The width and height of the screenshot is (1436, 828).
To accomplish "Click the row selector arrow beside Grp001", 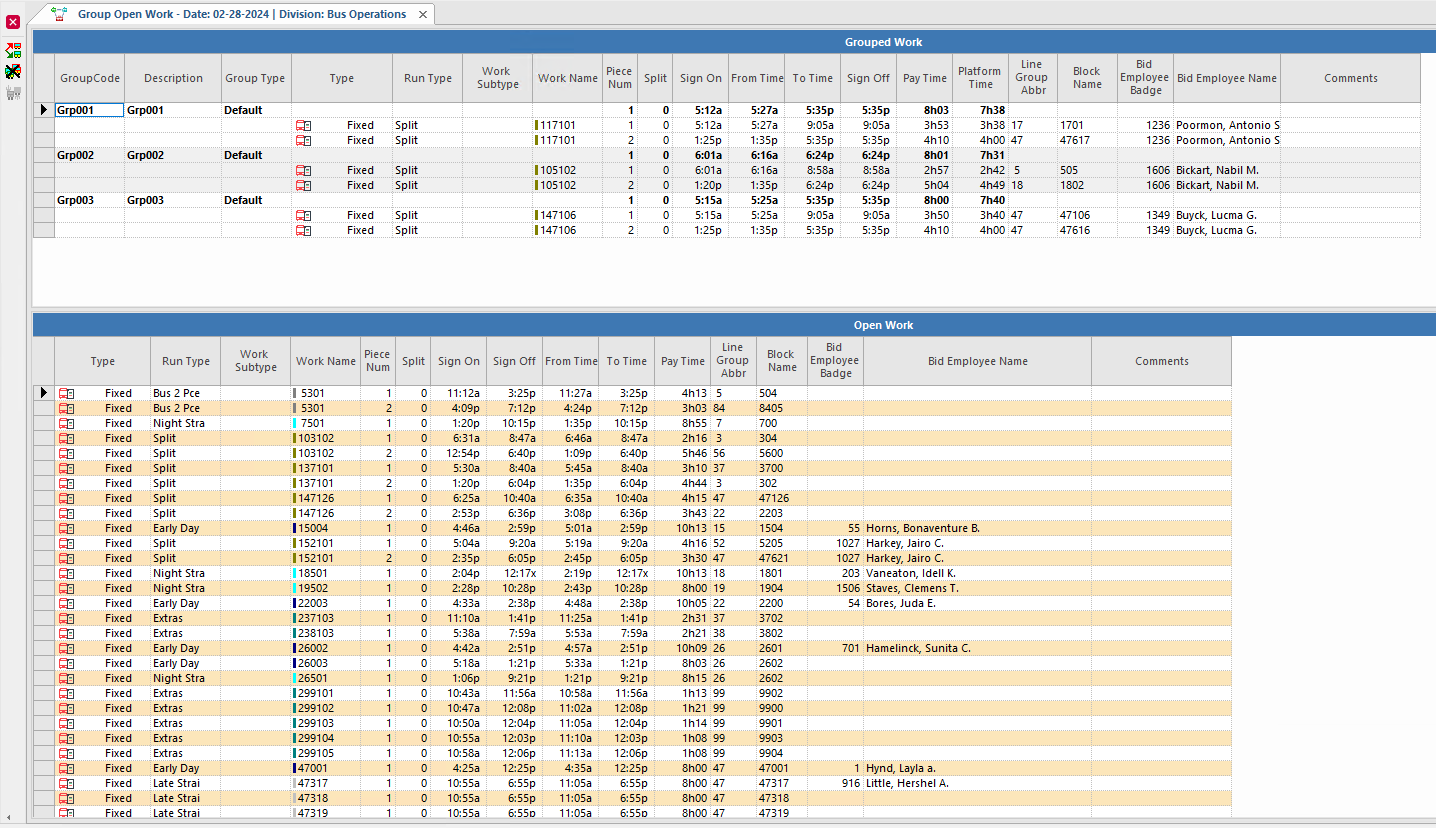I will coord(43,110).
